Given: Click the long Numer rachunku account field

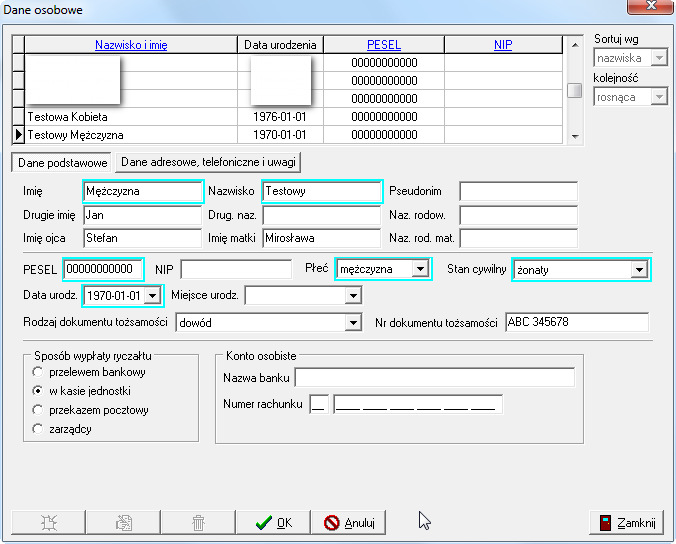Looking at the screenshot, I should click(x=418, y=404).
